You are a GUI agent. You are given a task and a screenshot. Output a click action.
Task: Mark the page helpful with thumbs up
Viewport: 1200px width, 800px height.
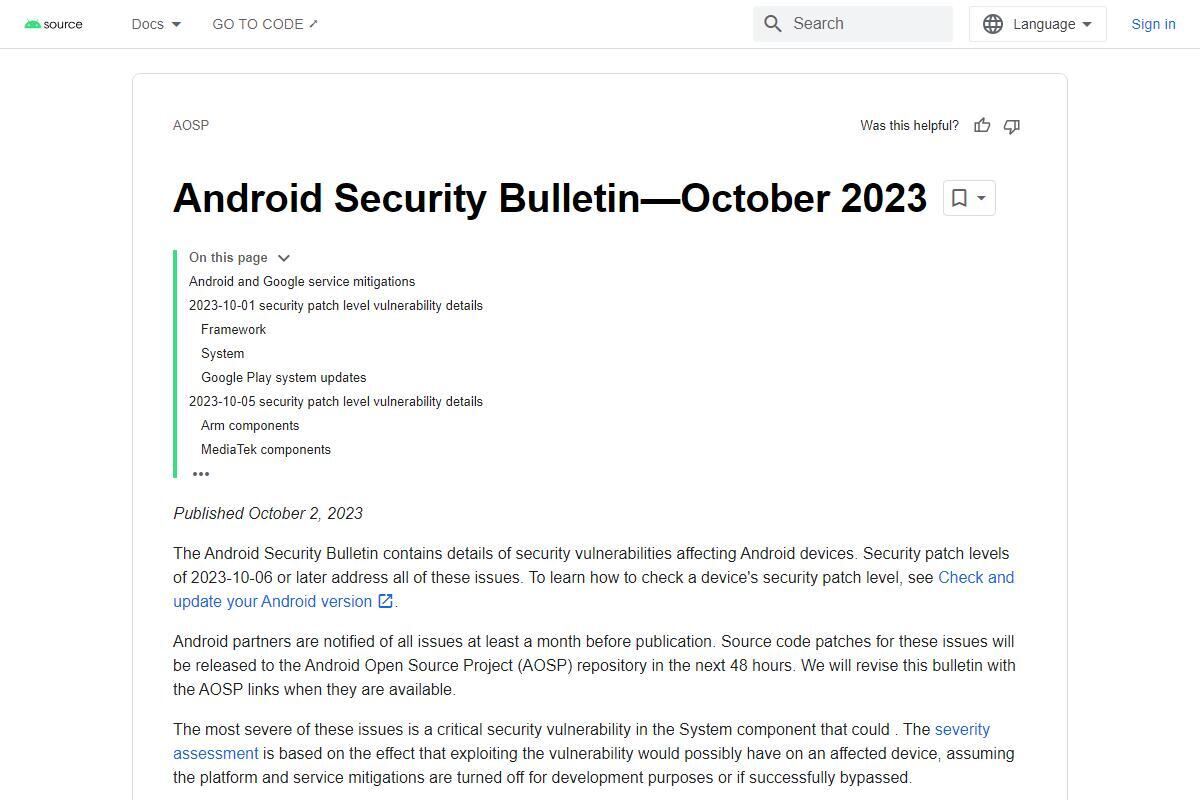click(x=982, y=125)
